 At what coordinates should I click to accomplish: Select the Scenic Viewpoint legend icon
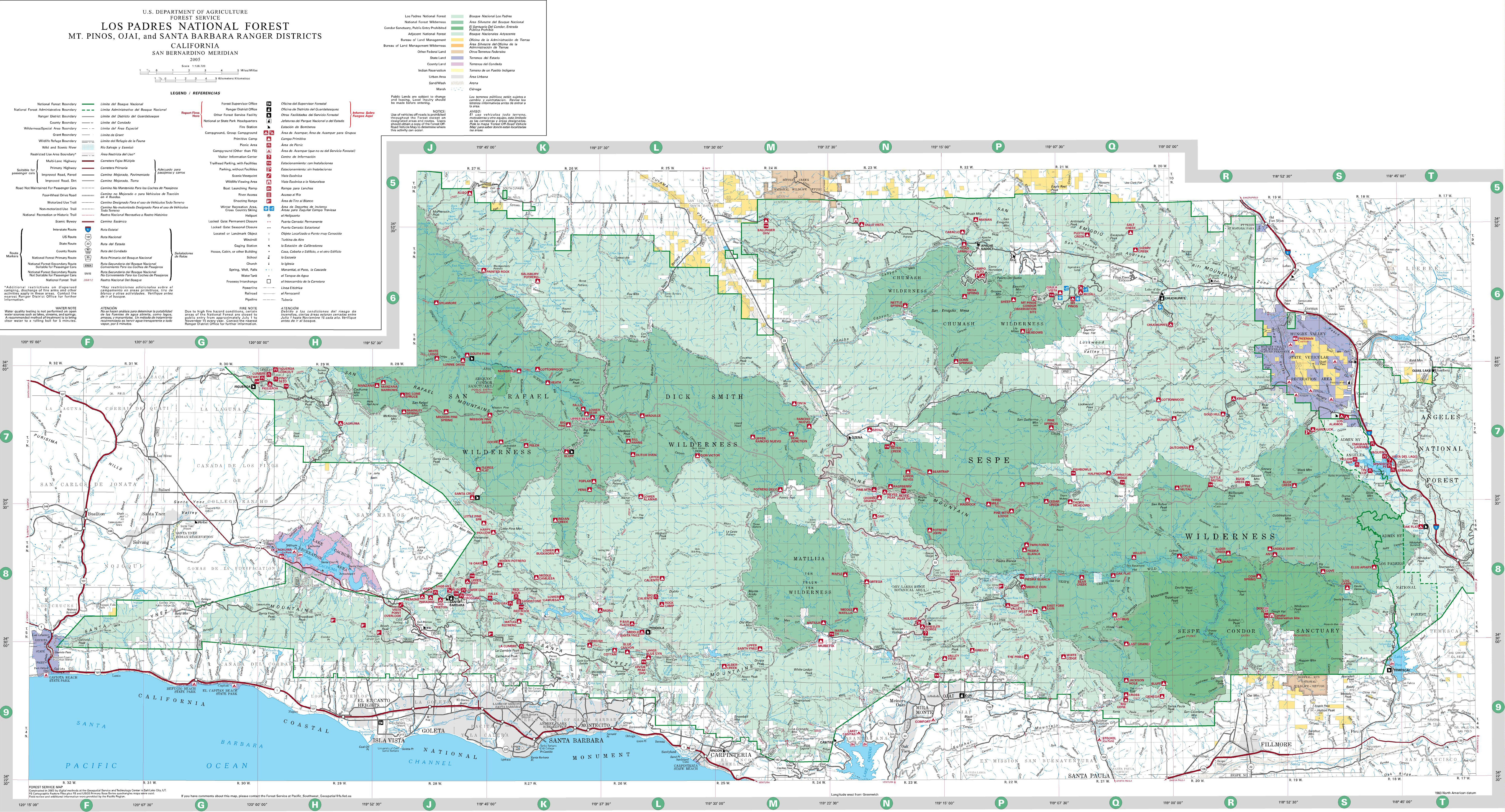click(269, 176)
